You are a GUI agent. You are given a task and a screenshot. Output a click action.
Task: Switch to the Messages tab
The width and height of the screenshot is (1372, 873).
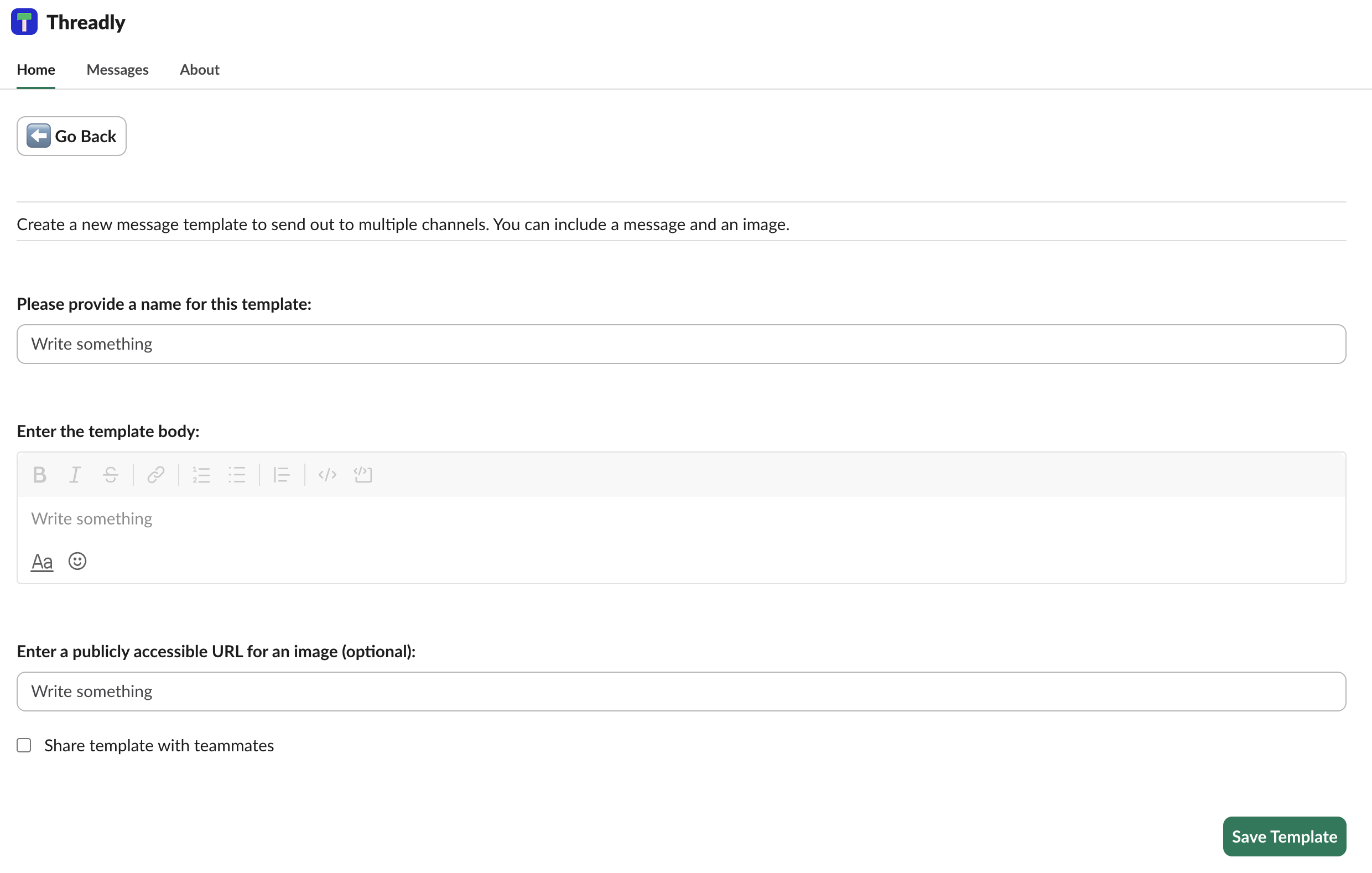(117, 70)
